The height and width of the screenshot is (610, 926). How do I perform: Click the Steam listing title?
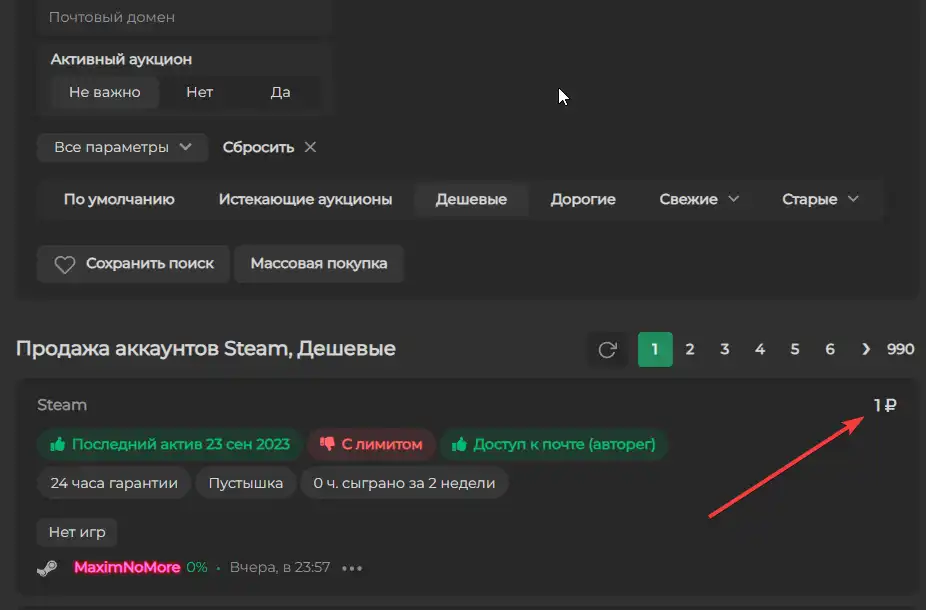click(62, 405)
